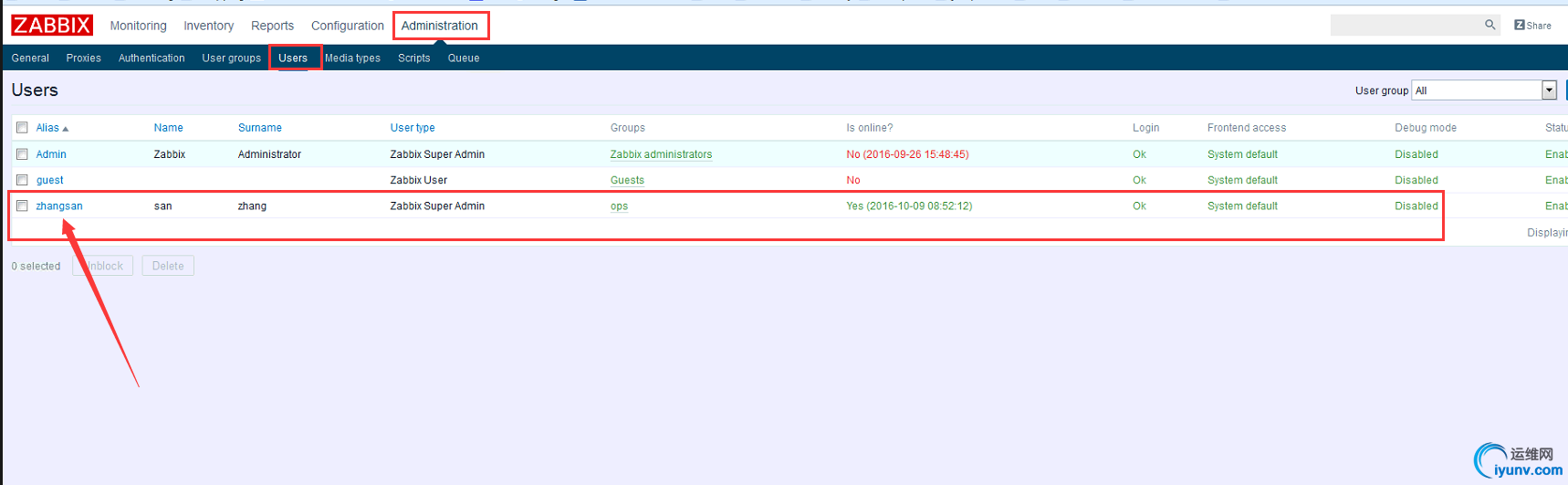Click the 0 selected counter text

[x=36, y=266]
